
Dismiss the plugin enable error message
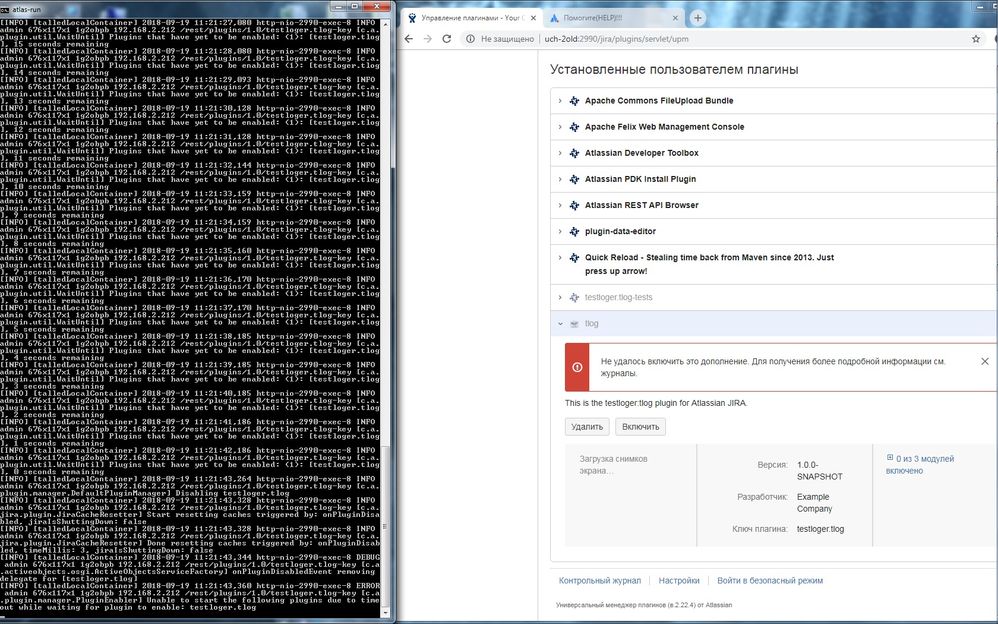pyautogui.click(x=985, y=361)
